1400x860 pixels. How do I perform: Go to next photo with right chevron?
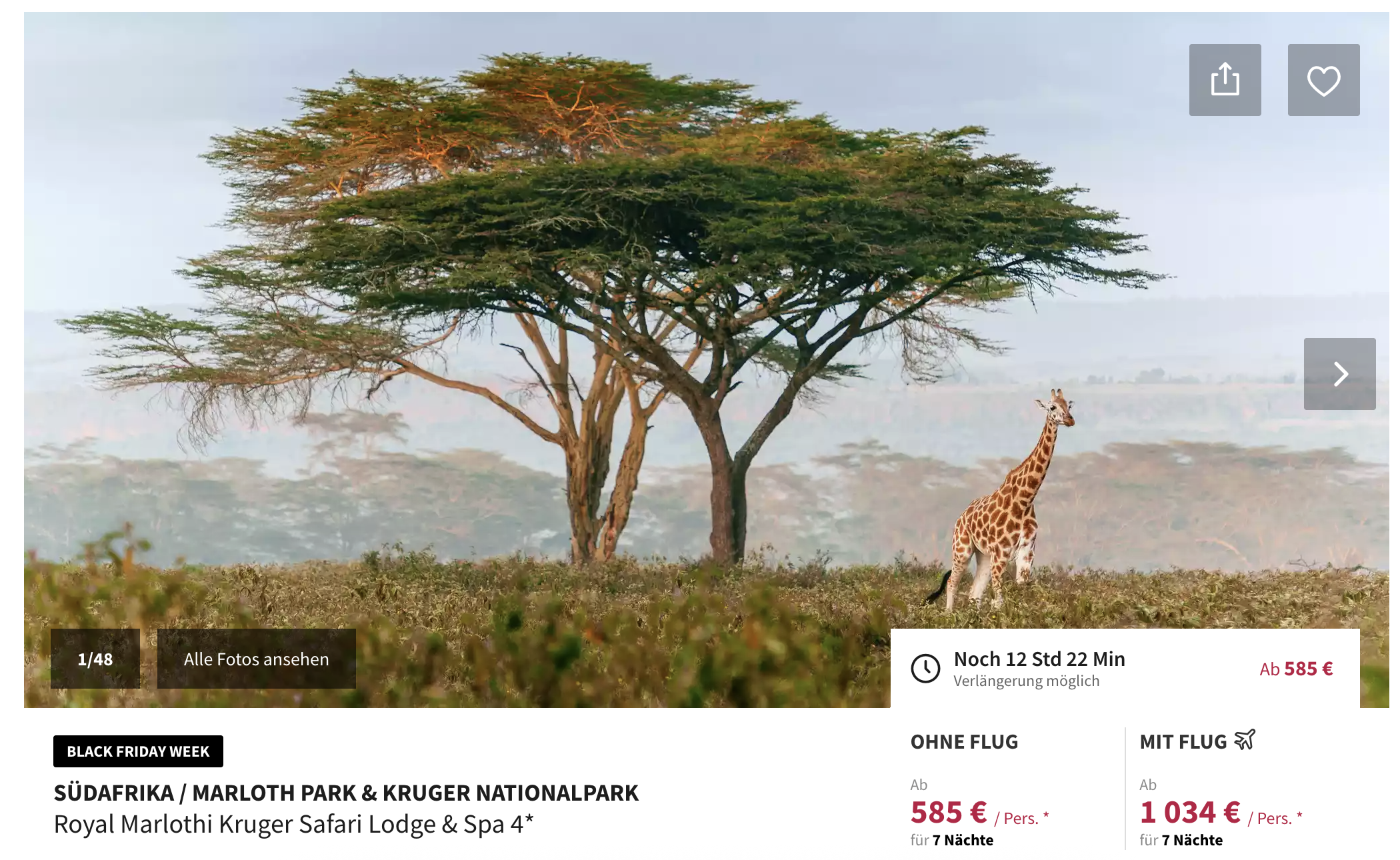point(1339,374)
